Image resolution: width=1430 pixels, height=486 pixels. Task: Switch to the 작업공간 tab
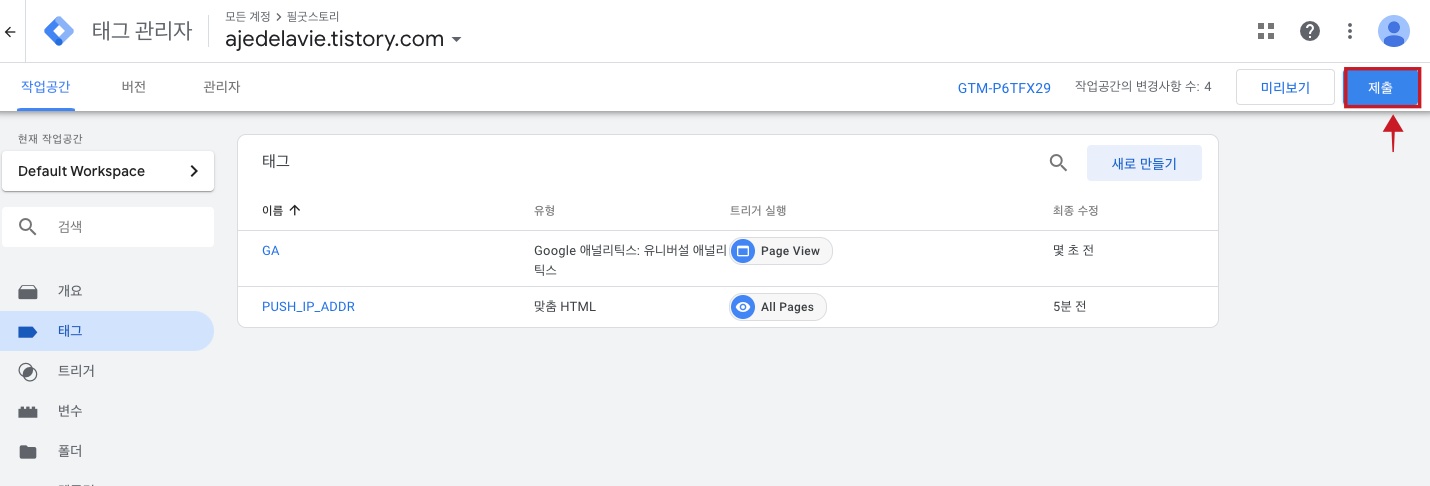(x=45, y=87)
